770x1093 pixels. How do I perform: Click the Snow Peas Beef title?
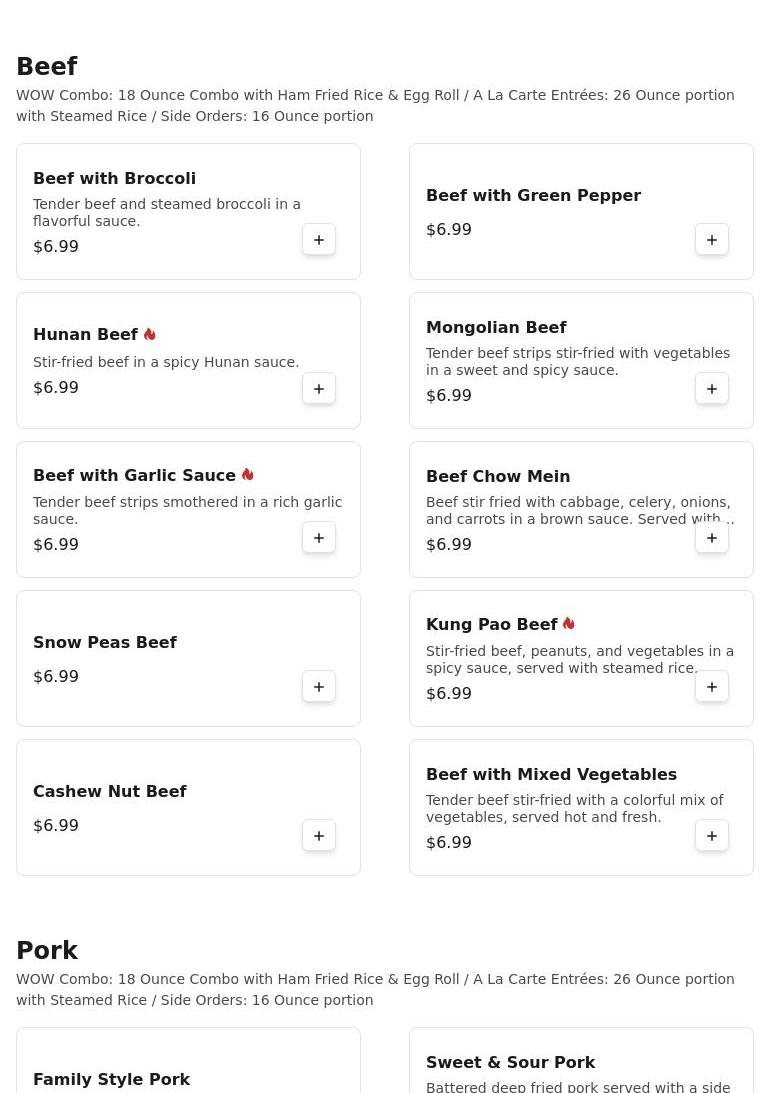click(x=105, y=643)
